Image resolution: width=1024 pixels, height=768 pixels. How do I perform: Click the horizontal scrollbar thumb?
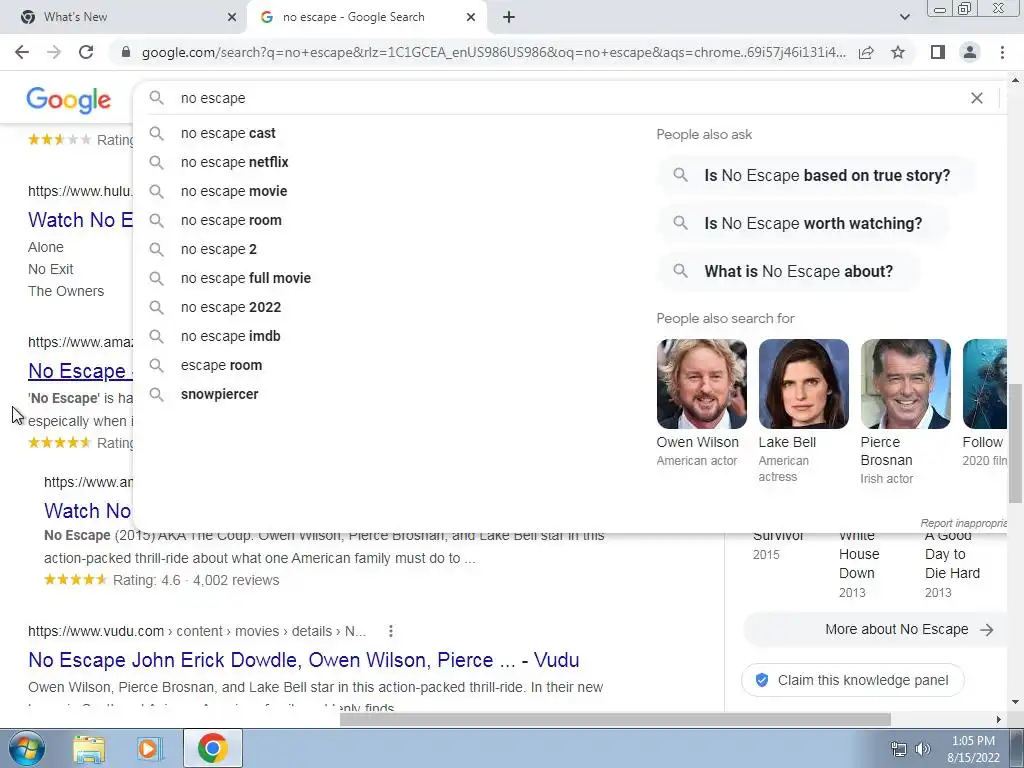tap(615, 719)
